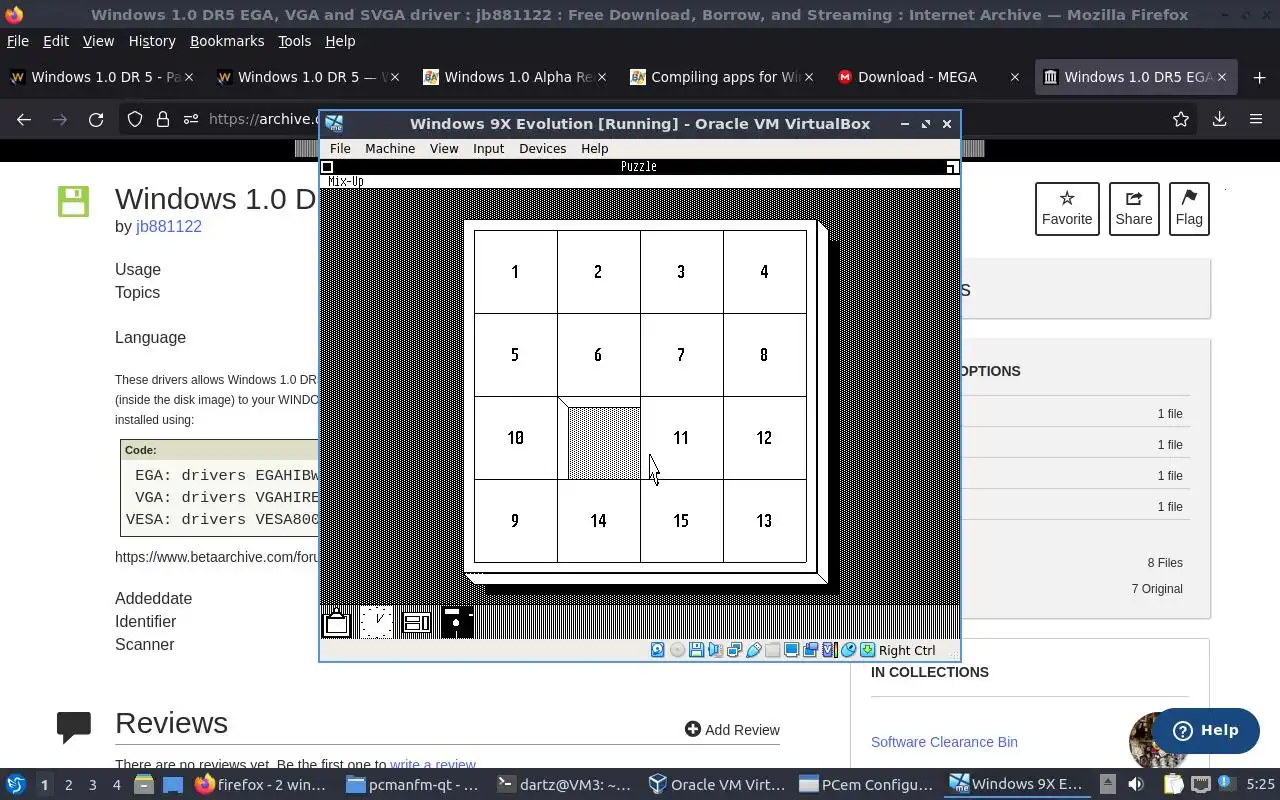Image resolution: width=1280 pixels, height=800 pixels.
Task: Click the green item type icon beside page title
Action: pyautogui.click(x=73, y=201)
